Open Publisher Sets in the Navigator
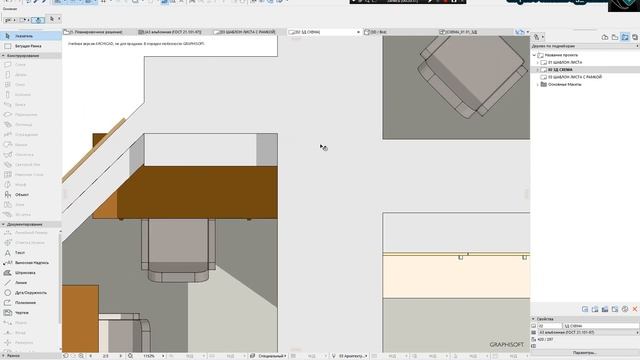The height and width of the screenshot is (360, 640). [x=635, y=37]
